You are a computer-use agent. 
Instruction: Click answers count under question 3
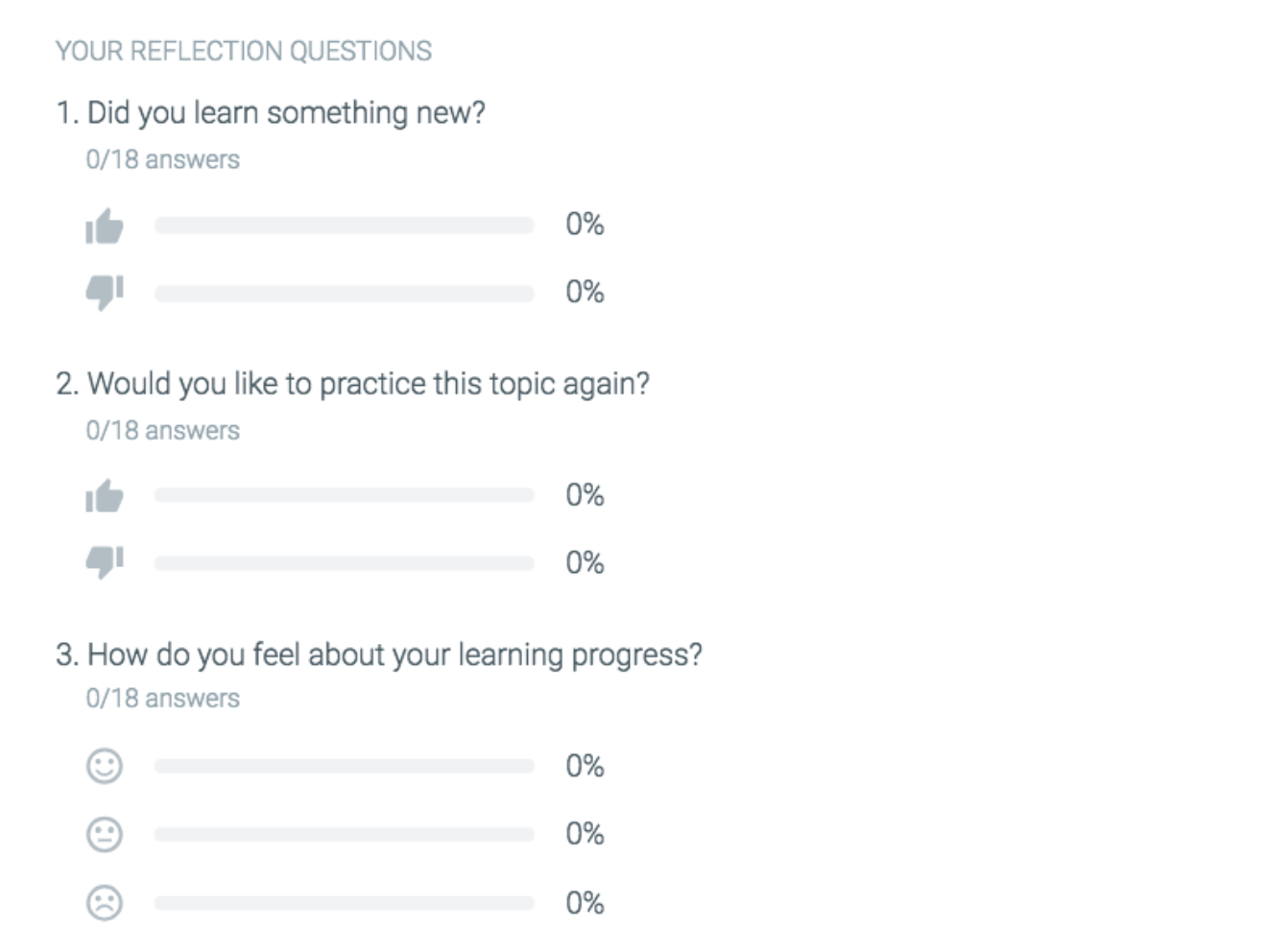(161, 698)
